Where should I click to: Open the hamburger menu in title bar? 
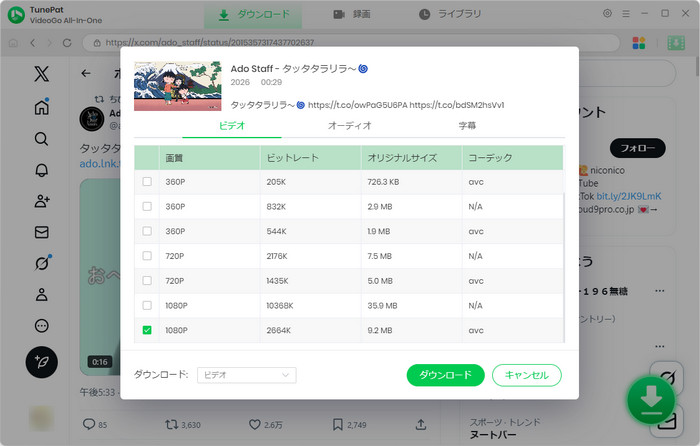click(x=626, y=14)
